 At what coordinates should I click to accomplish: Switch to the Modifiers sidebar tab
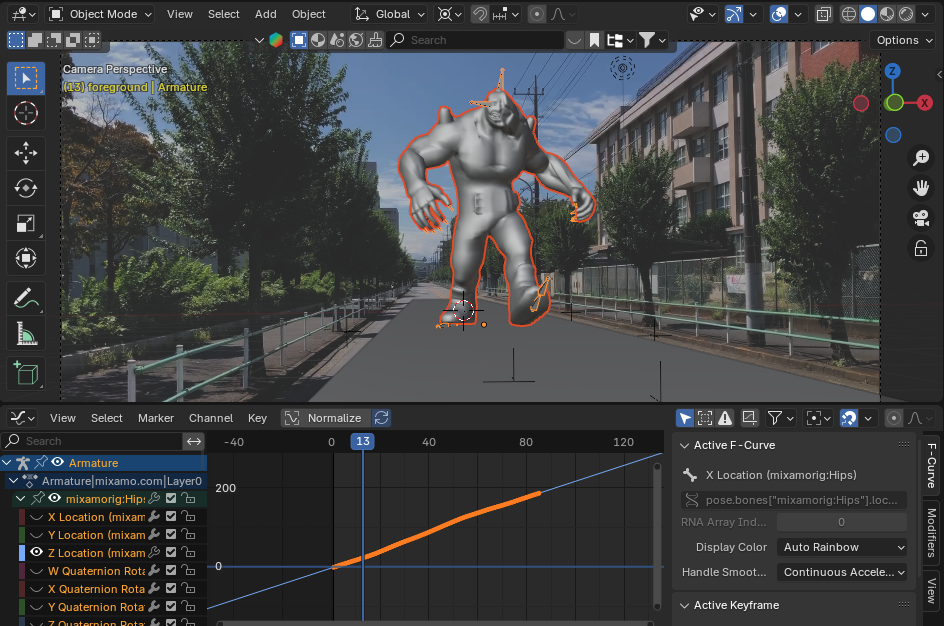[931, 530]
